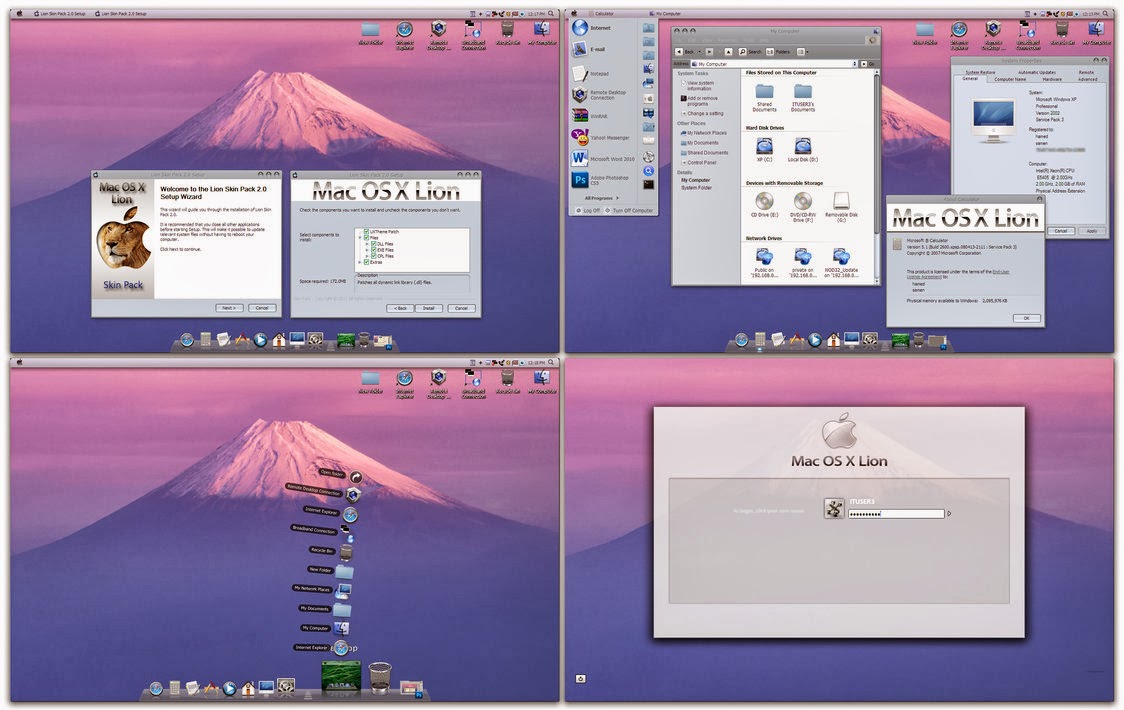
Task: Click Install in the Setup components window
Action: click(x=429, y=308)
